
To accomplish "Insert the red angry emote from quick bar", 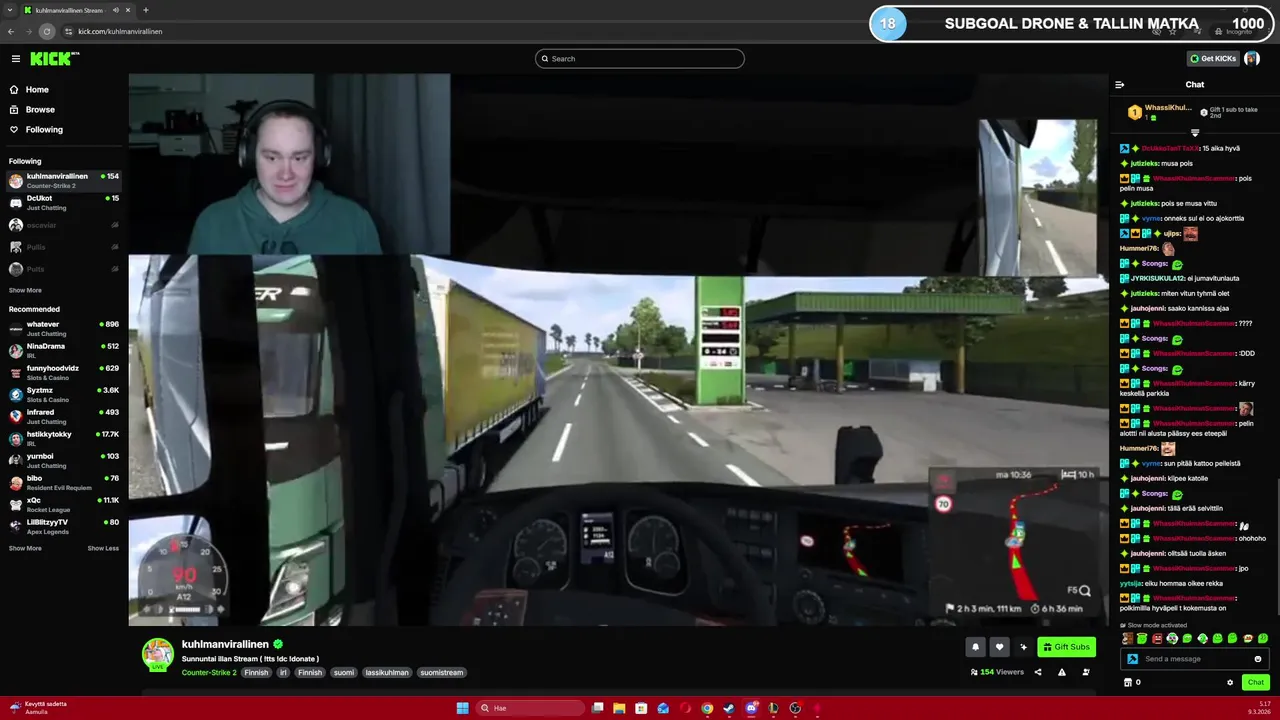I will click(1157, 638).
